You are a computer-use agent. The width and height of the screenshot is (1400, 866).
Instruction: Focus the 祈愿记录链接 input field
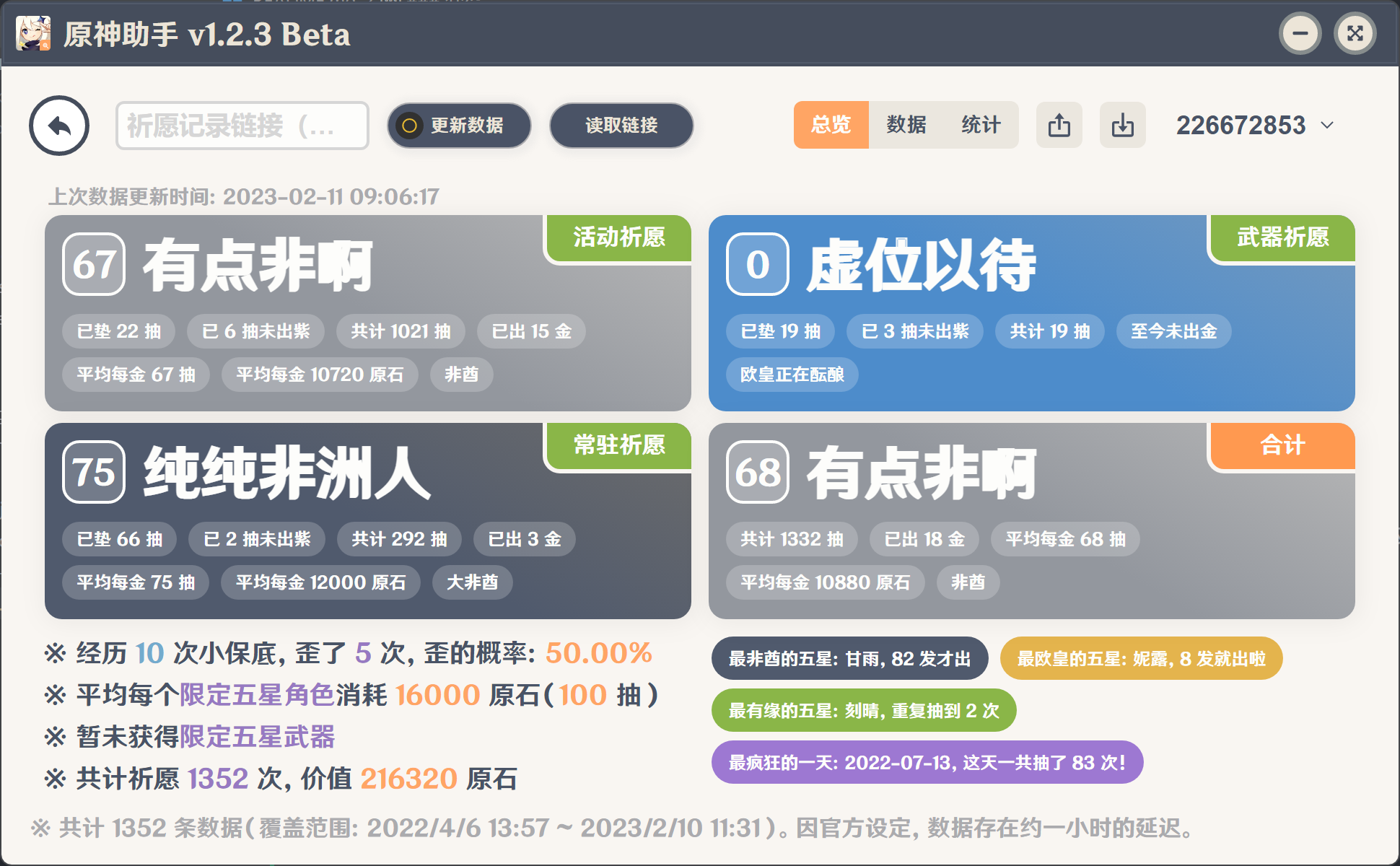tap(242, 126)
